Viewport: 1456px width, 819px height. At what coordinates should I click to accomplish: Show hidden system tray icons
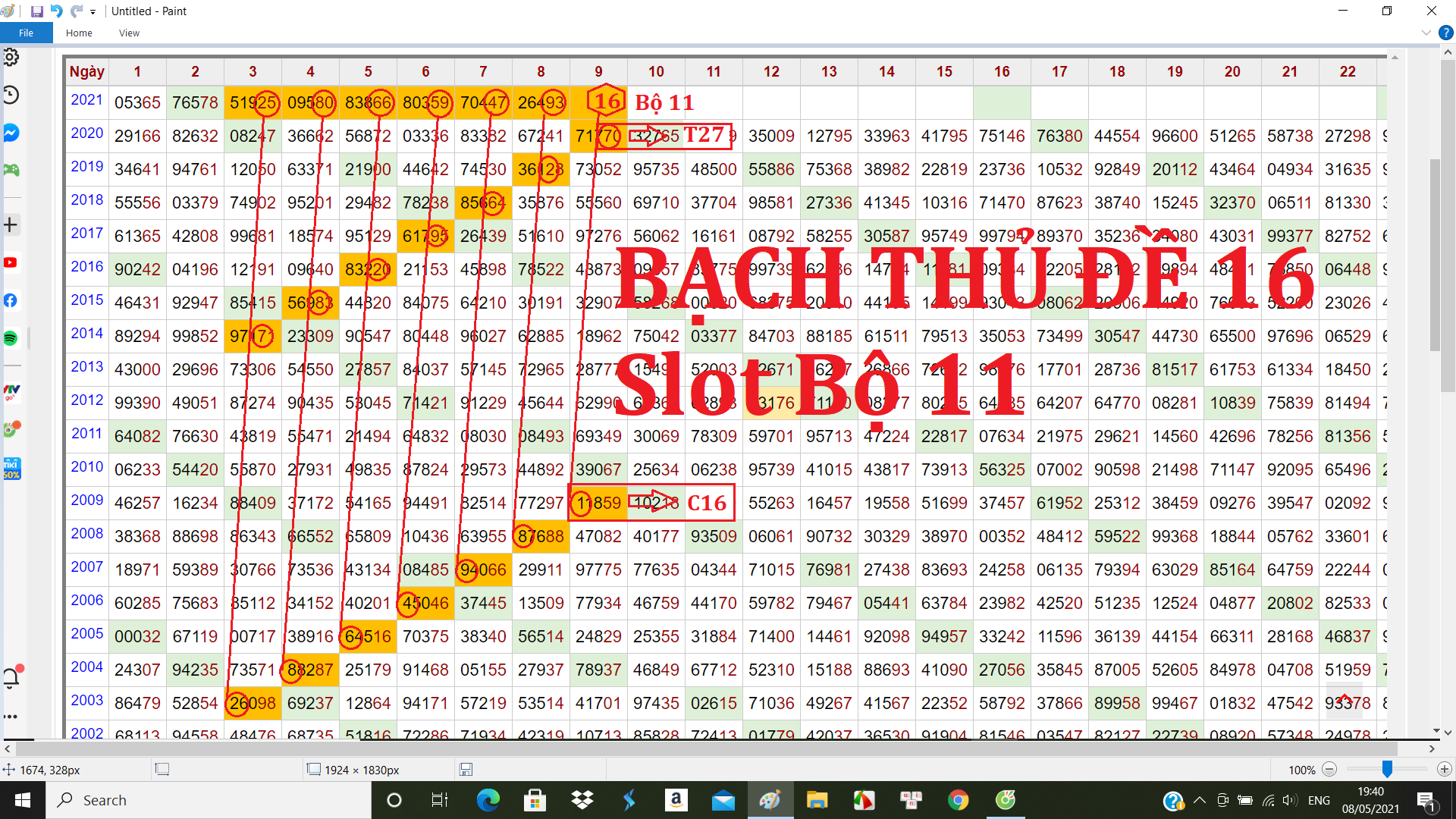1199,800
